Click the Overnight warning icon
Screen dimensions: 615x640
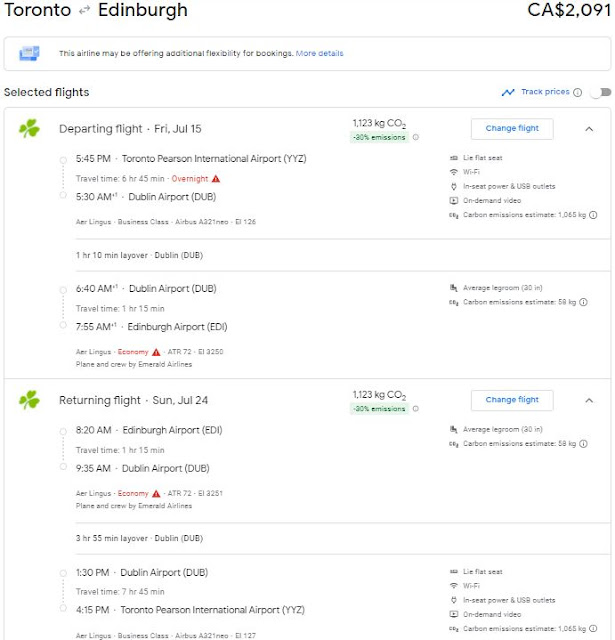tap(215, 178)
